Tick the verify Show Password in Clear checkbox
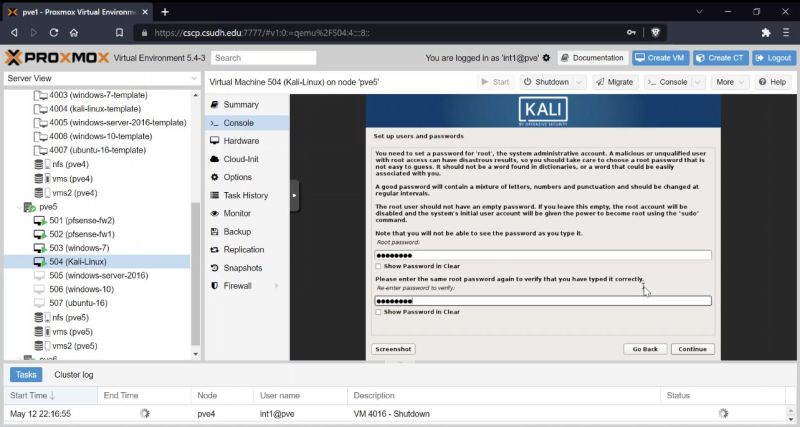Screen dimensions: 800x427 click(x=378, y=312)
